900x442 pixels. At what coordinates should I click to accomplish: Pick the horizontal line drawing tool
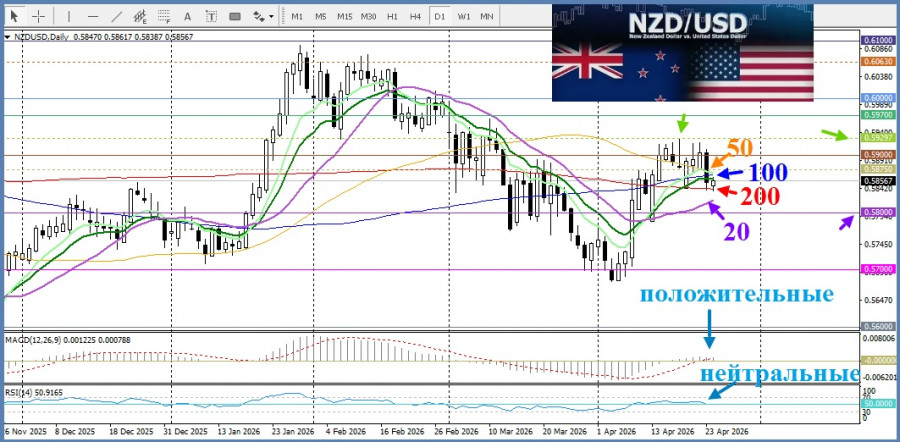(93, 16)
